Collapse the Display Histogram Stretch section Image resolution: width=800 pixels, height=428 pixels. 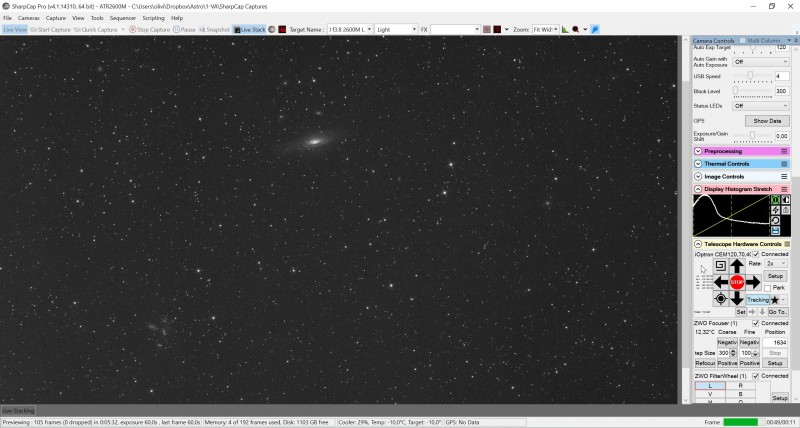pos(698,189)
